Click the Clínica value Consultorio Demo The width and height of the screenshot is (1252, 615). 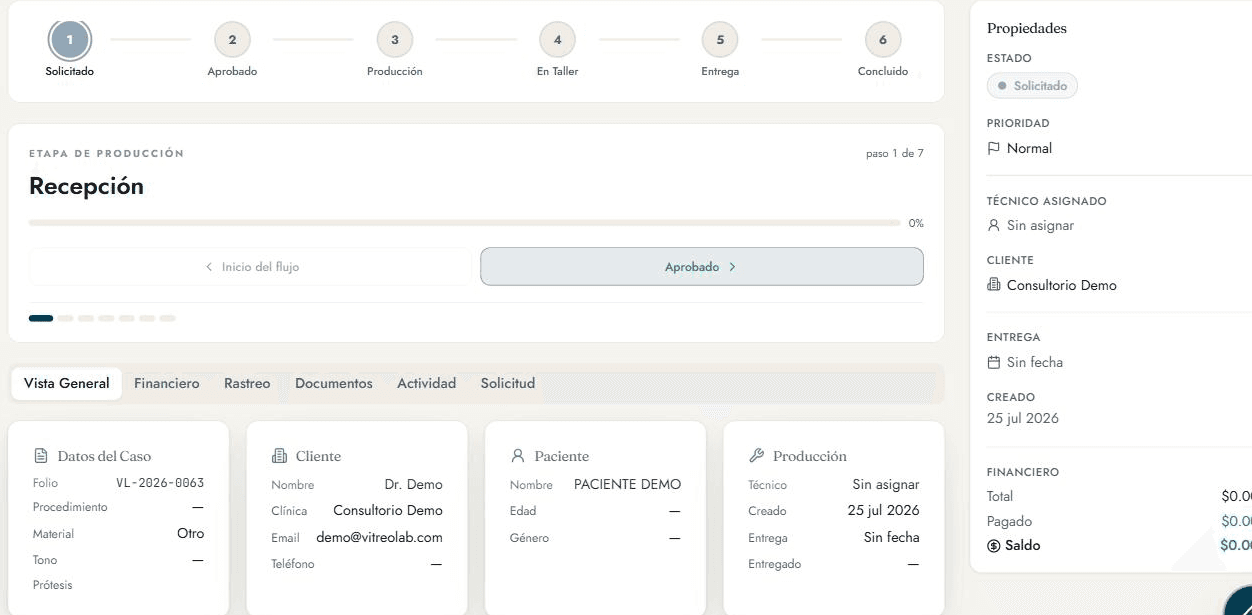388,510
